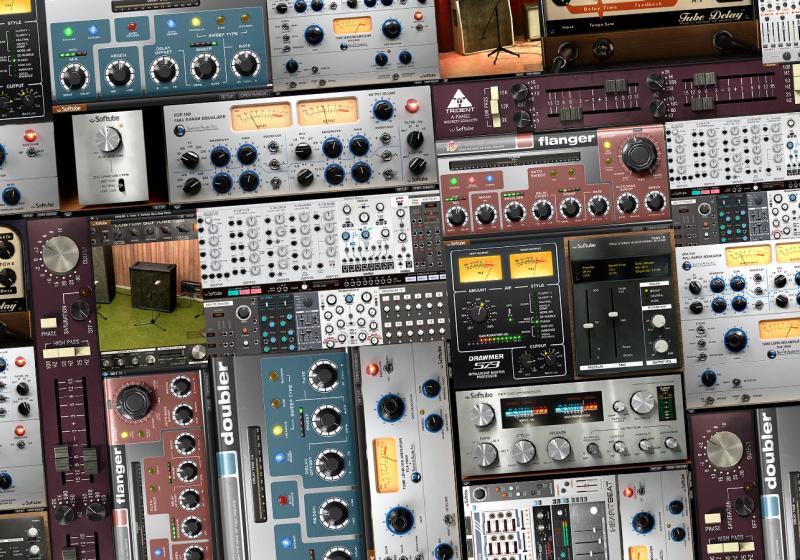
Task: Click the lower white round button on TSAR-1R
Action: click(x=661, y=346)
